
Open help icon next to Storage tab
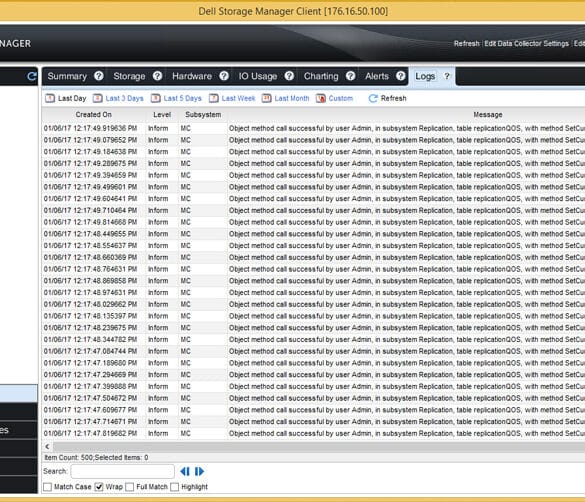(157, 76)
